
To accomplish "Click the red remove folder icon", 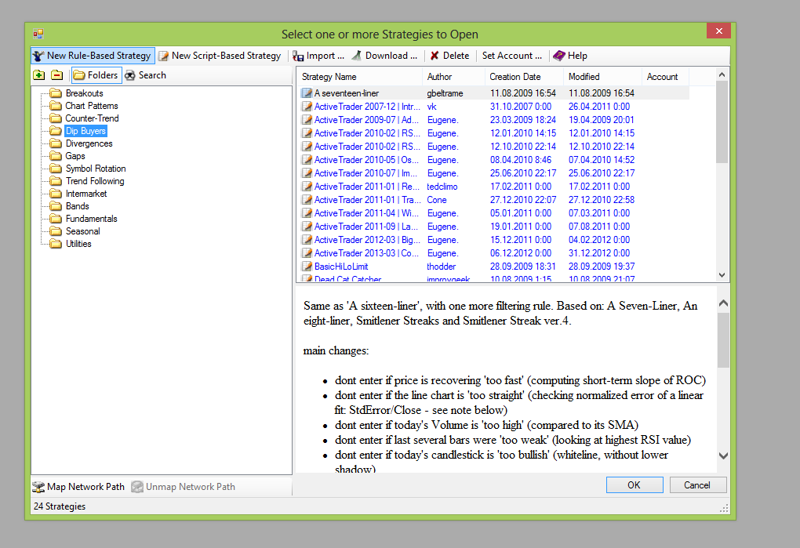I will coord(57,75).
